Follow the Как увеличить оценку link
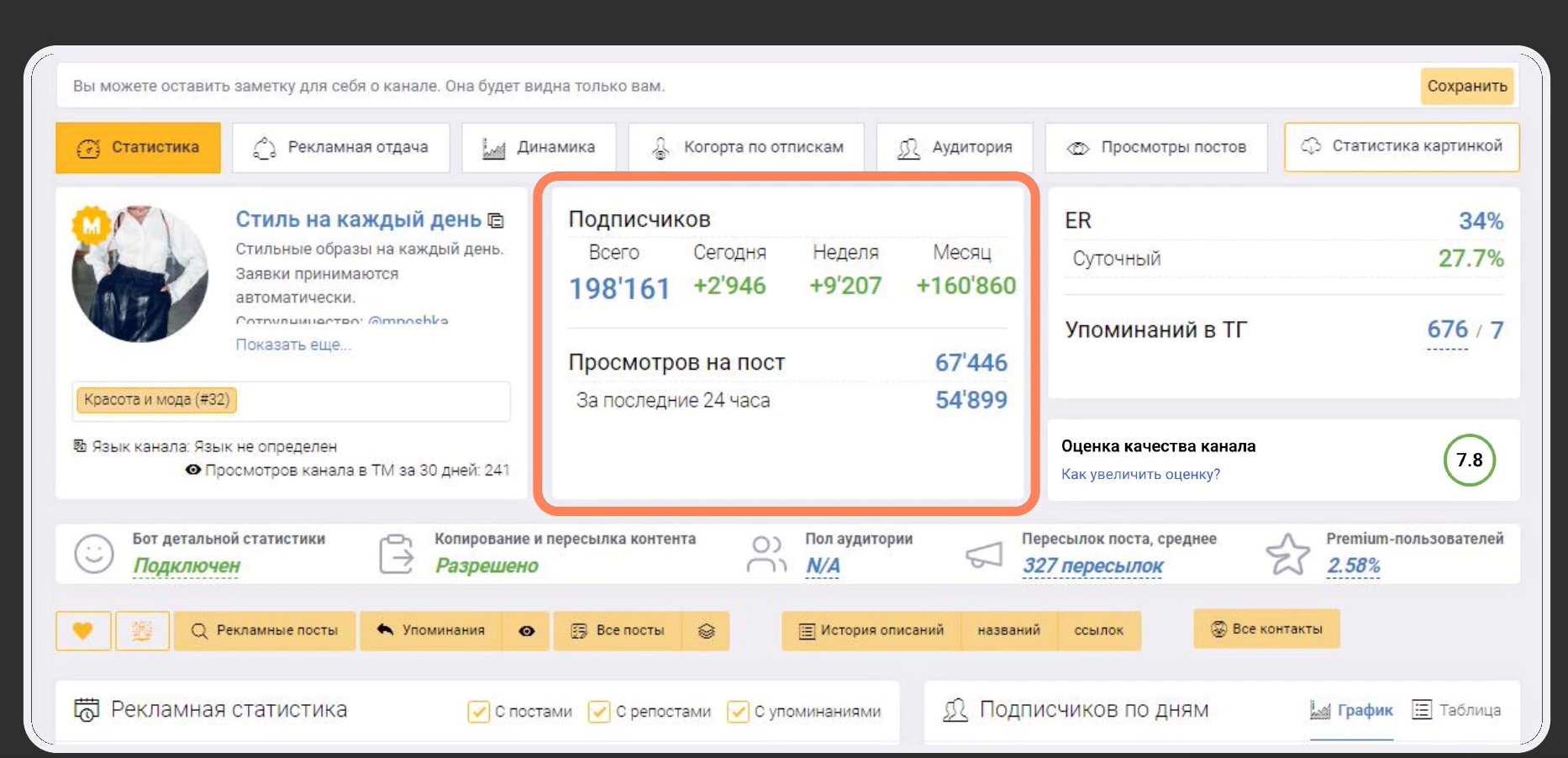Screen dimensions: 1568x758 pyautogui.click(x=1140, y=474)
